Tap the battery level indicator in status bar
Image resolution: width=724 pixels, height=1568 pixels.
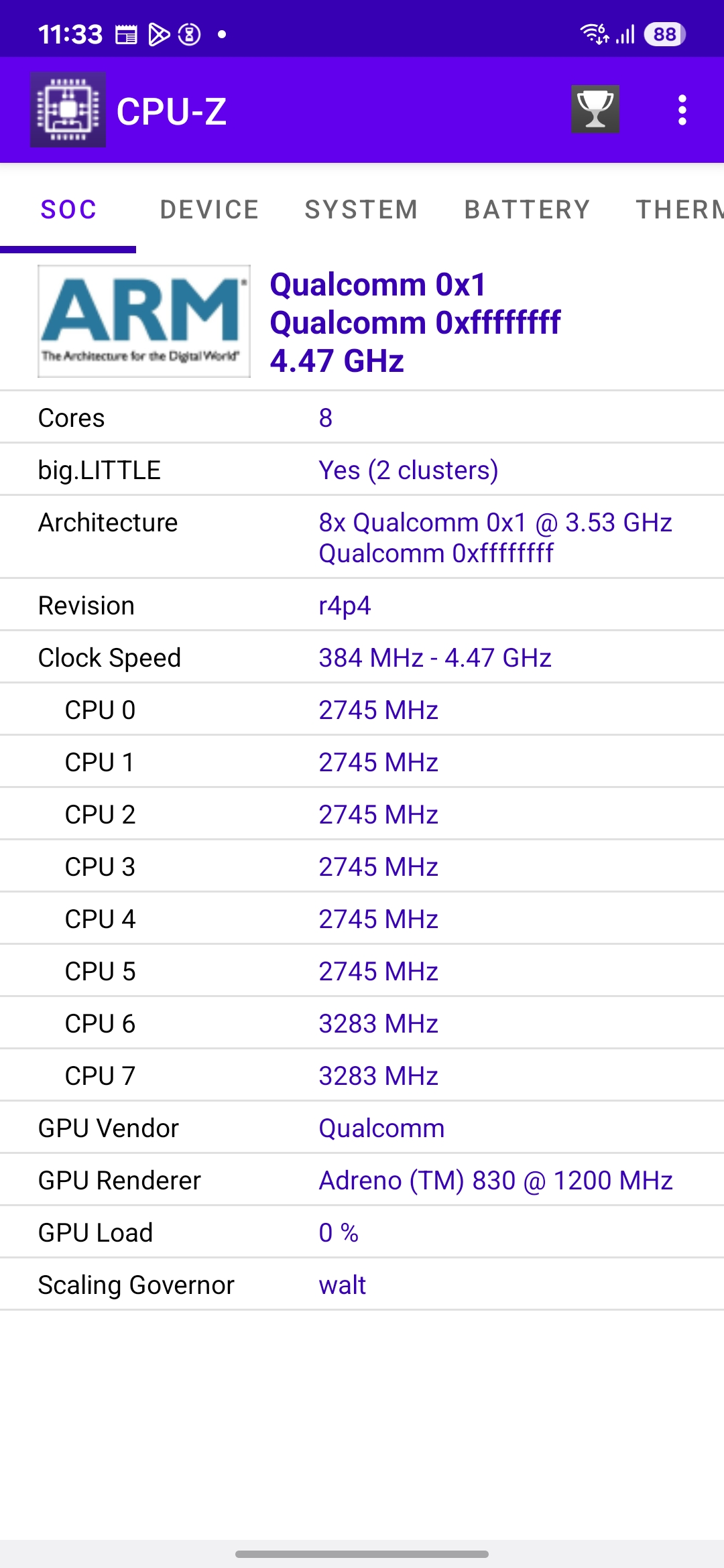[x=664, y=34]
